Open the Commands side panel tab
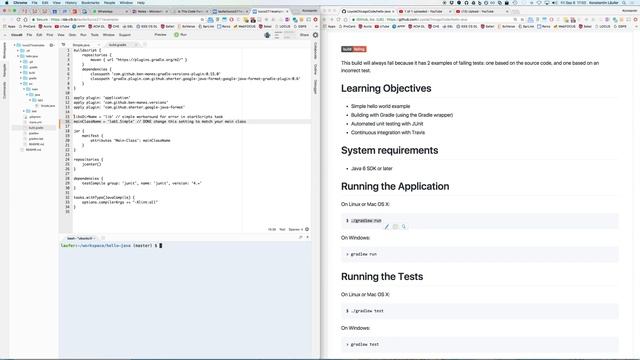Screen dimensions: 640x360 pyautogui.click(x=4, y=90)
